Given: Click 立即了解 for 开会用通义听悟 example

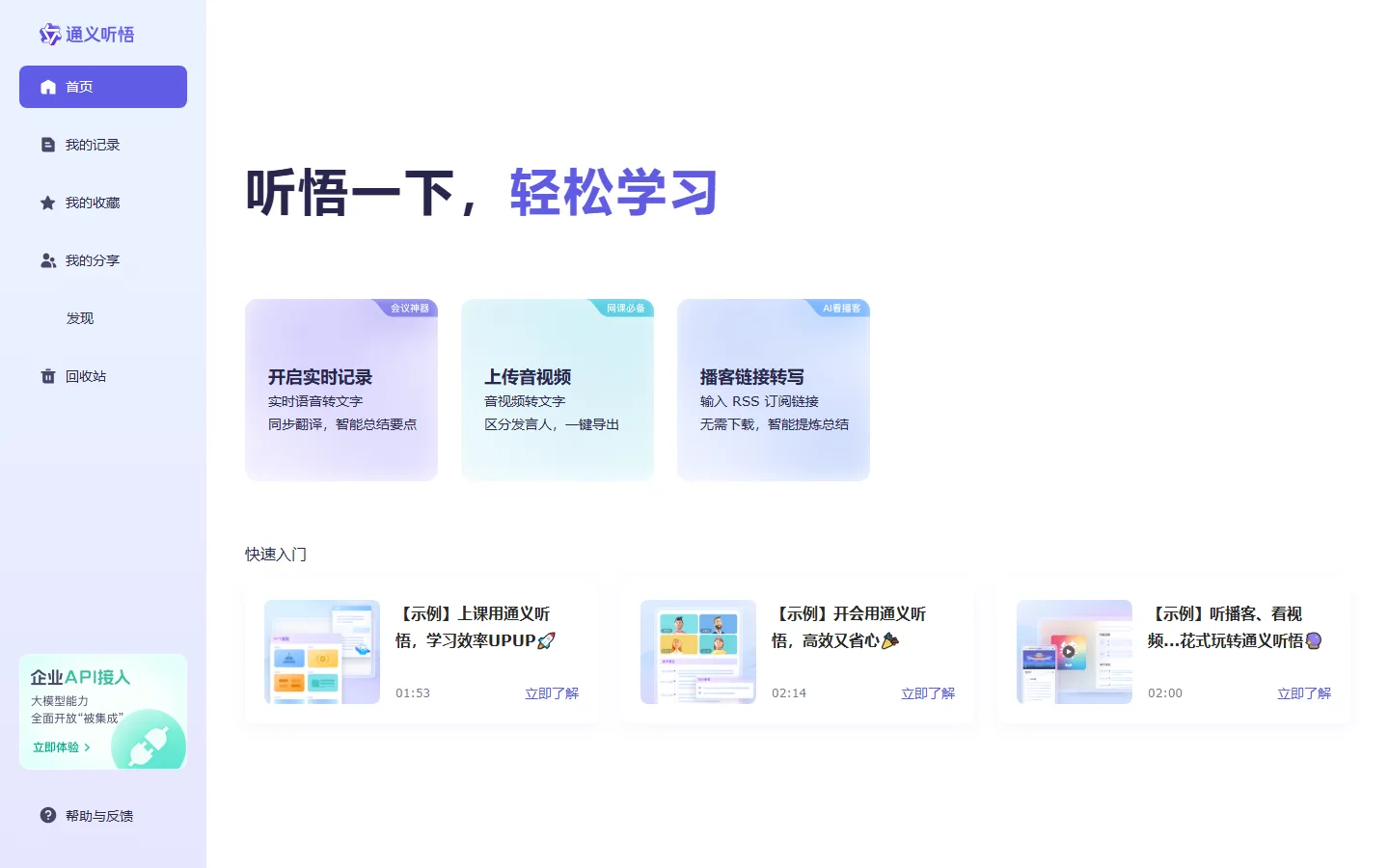Looking at the screenshot, I should pyautogui.click(x=928, y=693).
